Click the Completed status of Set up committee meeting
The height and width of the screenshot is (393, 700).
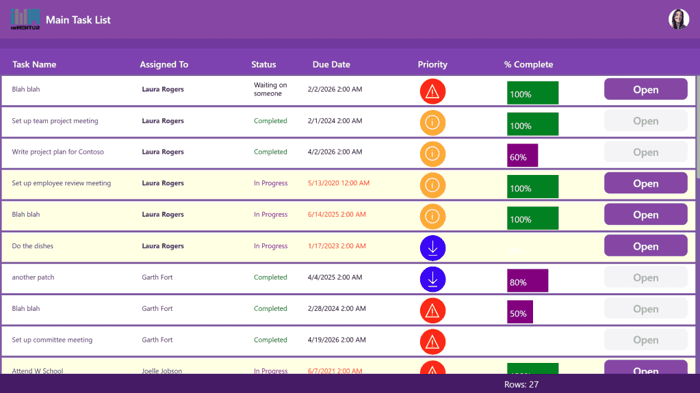(271, 340)
